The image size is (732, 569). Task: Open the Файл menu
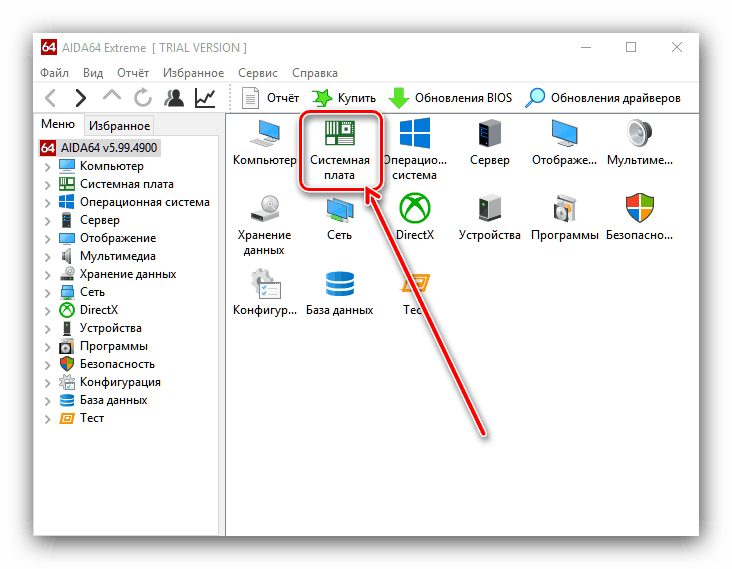tap(54, 73)
